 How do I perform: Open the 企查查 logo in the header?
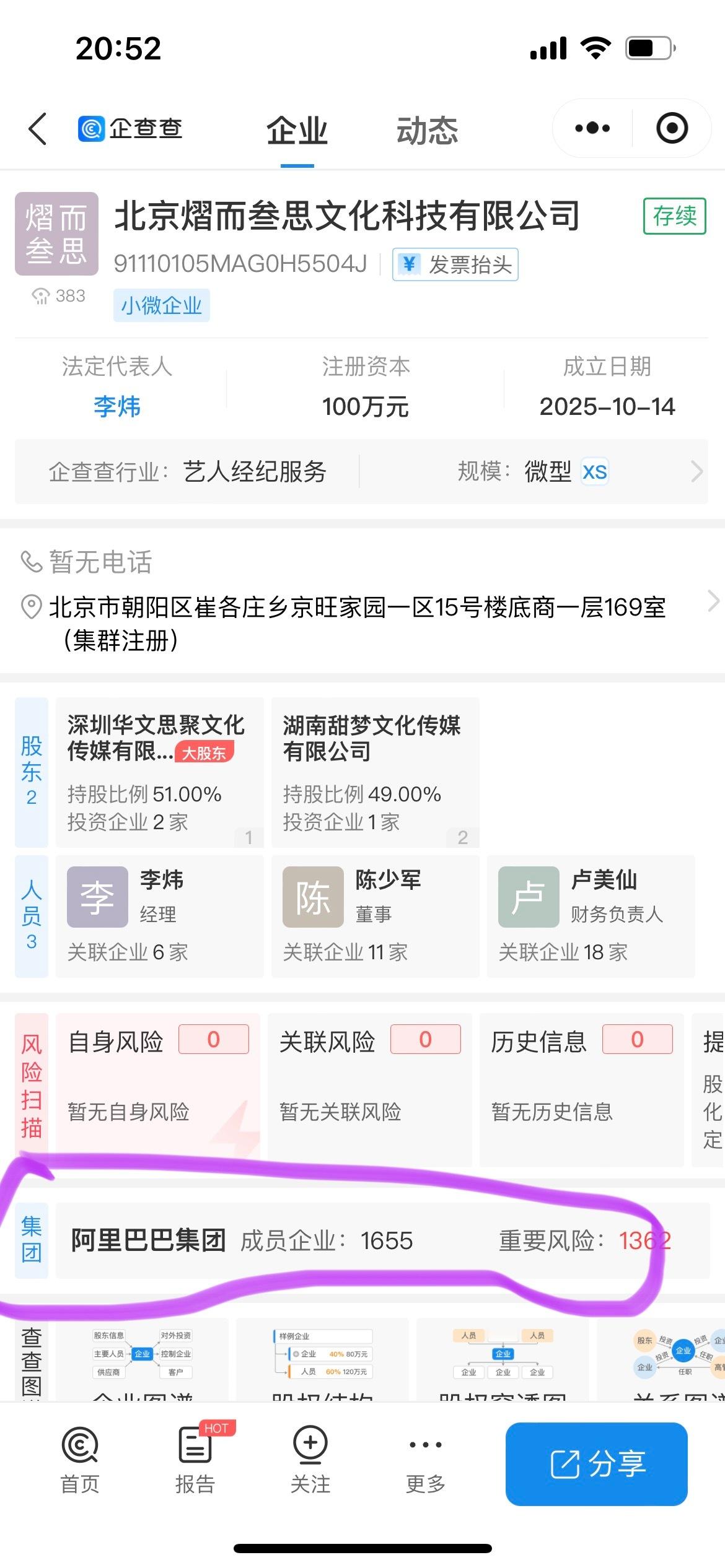(x=130, y=129)
